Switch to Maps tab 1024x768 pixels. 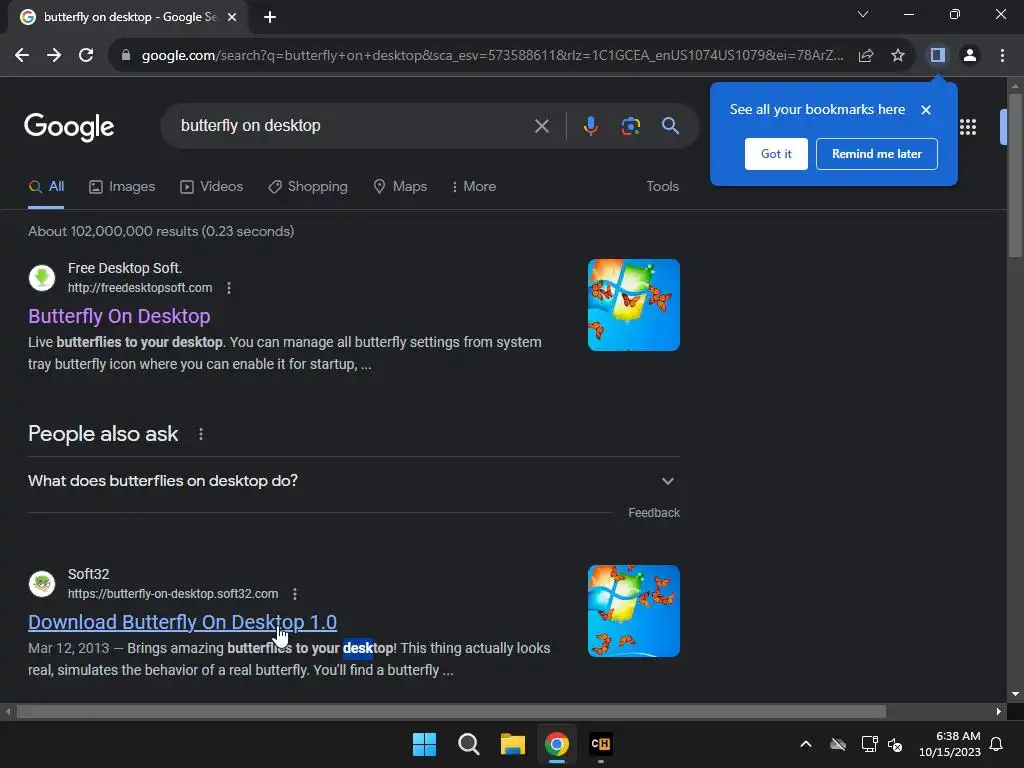pyautogui.click(x=400, y=187)
